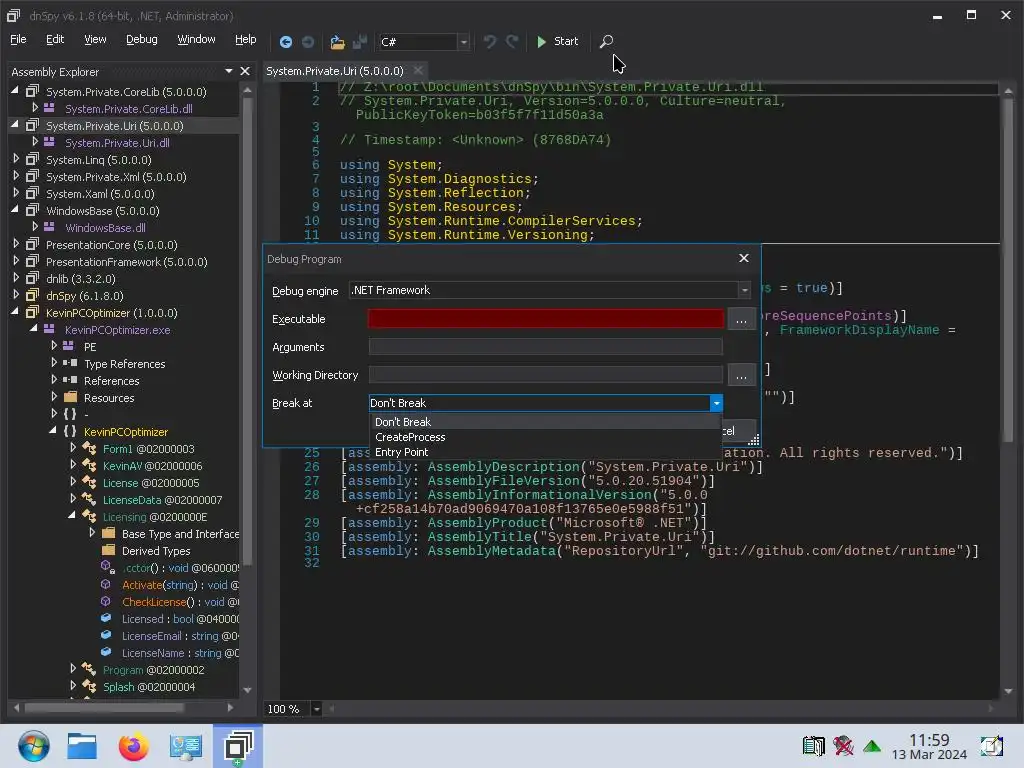1024x768 pixels.
Task: Expand the PE node
Action: 54,345
